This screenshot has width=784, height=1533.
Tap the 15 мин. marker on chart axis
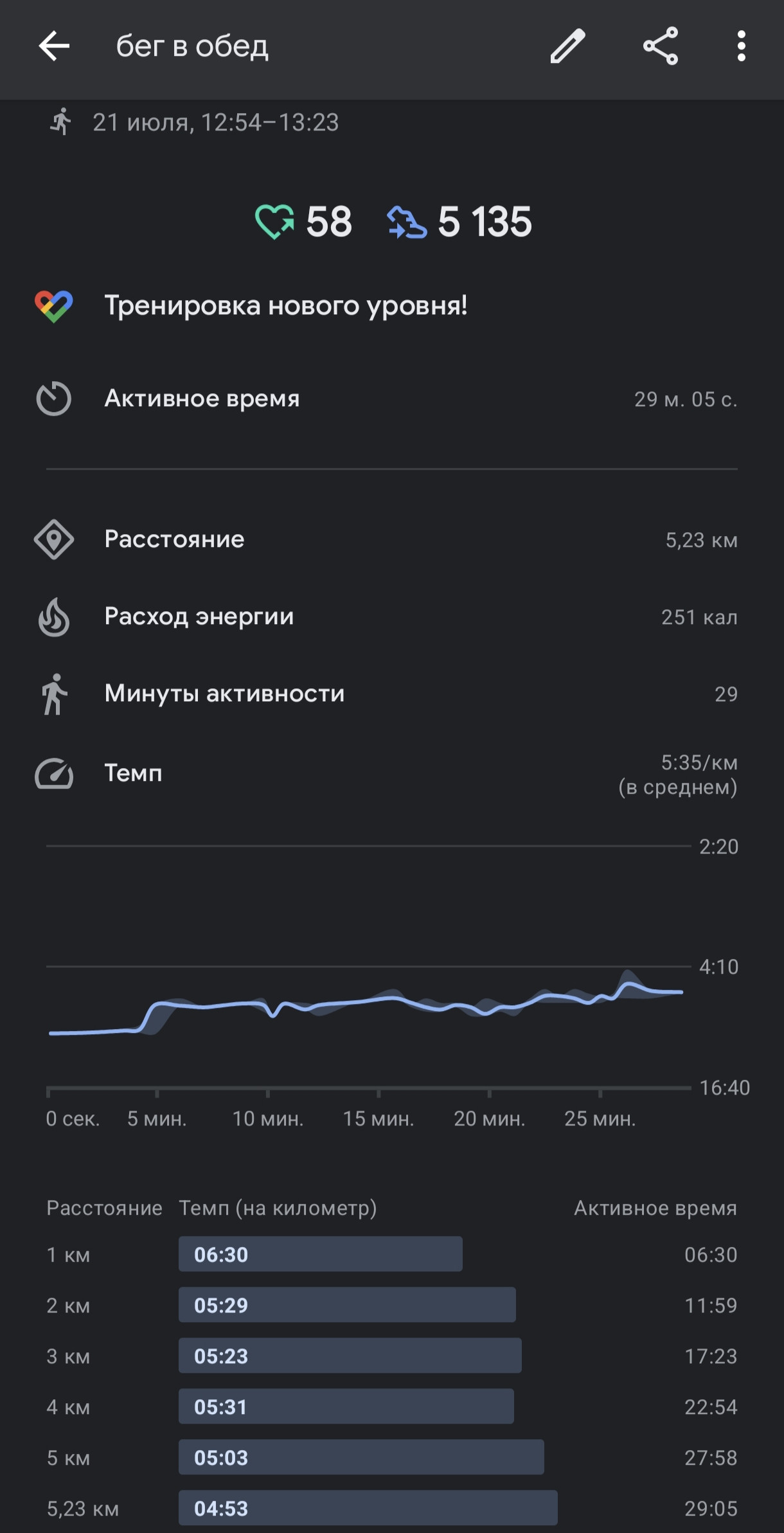(x=379, y=1119)
